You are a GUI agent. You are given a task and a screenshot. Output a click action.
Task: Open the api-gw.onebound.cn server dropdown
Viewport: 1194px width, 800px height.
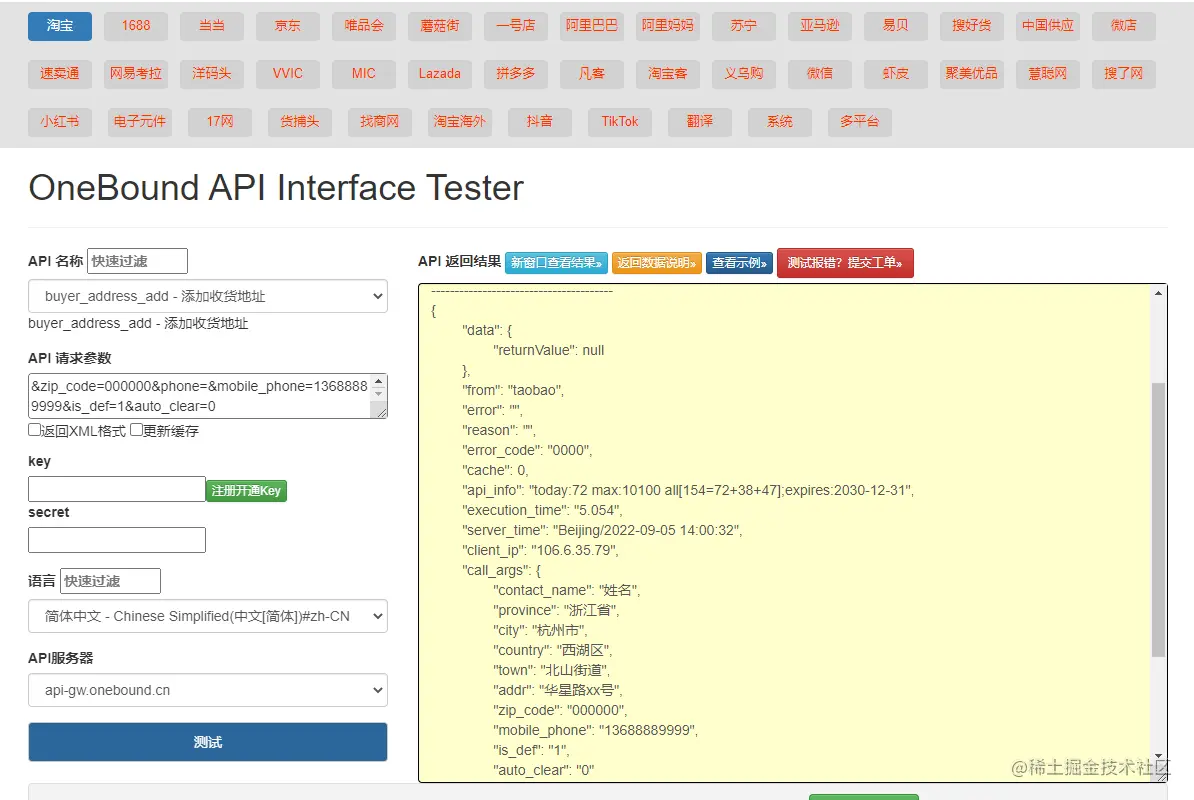coord(208,690)
